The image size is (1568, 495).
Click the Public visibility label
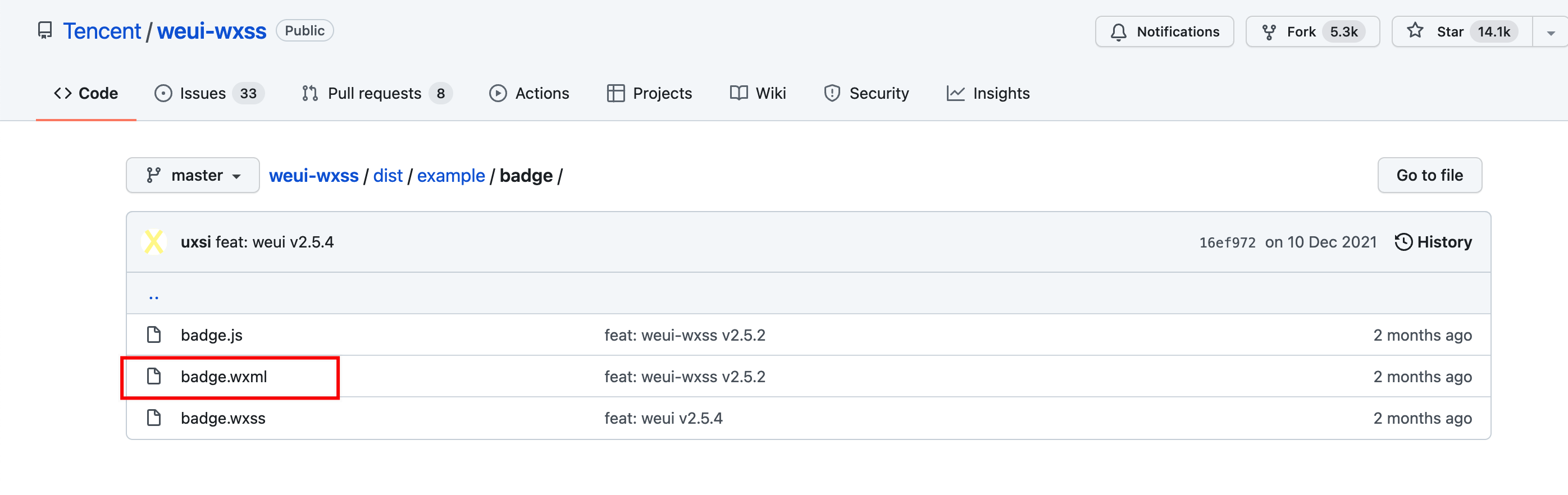coord(304,30)
